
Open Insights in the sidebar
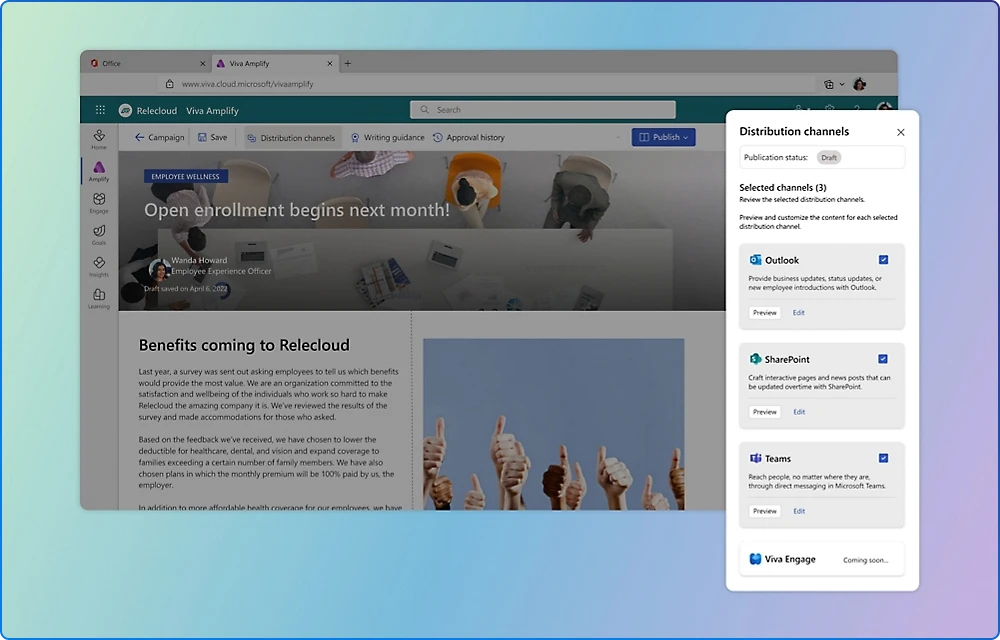point(99,266)
